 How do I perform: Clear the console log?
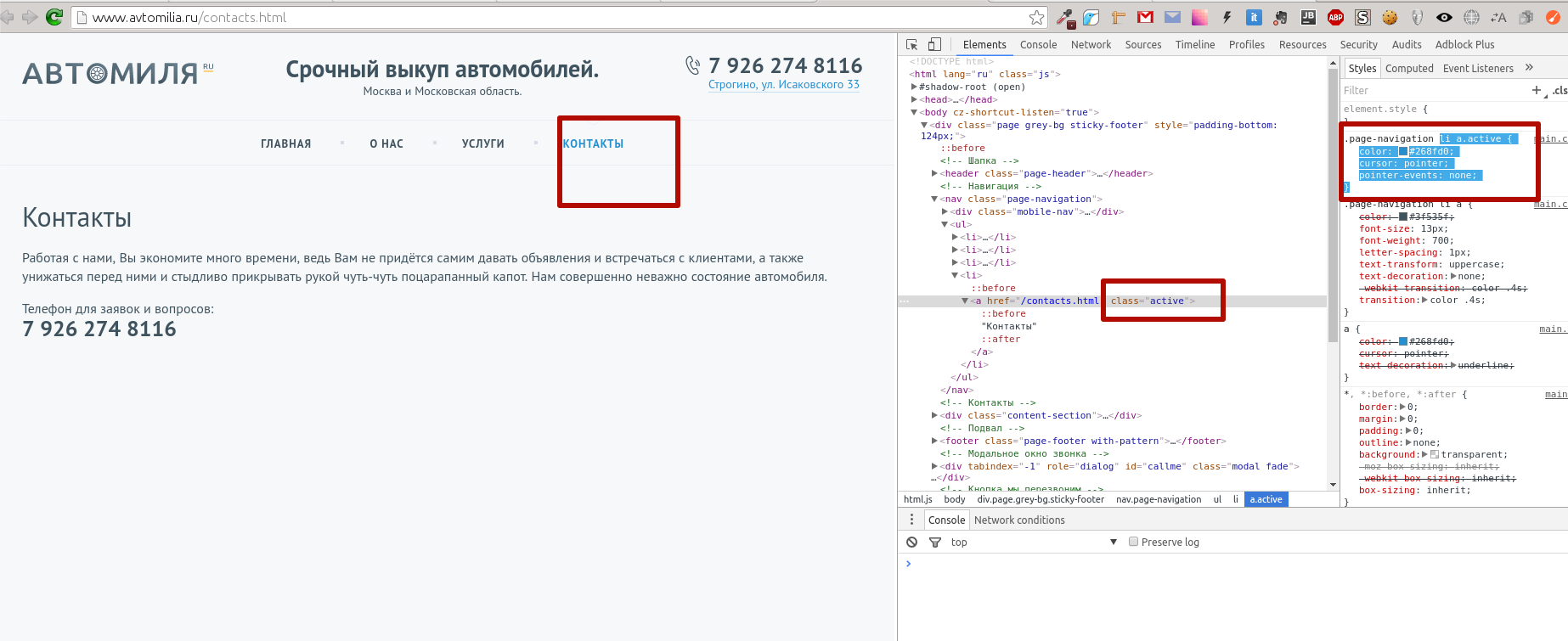point(911,543)
